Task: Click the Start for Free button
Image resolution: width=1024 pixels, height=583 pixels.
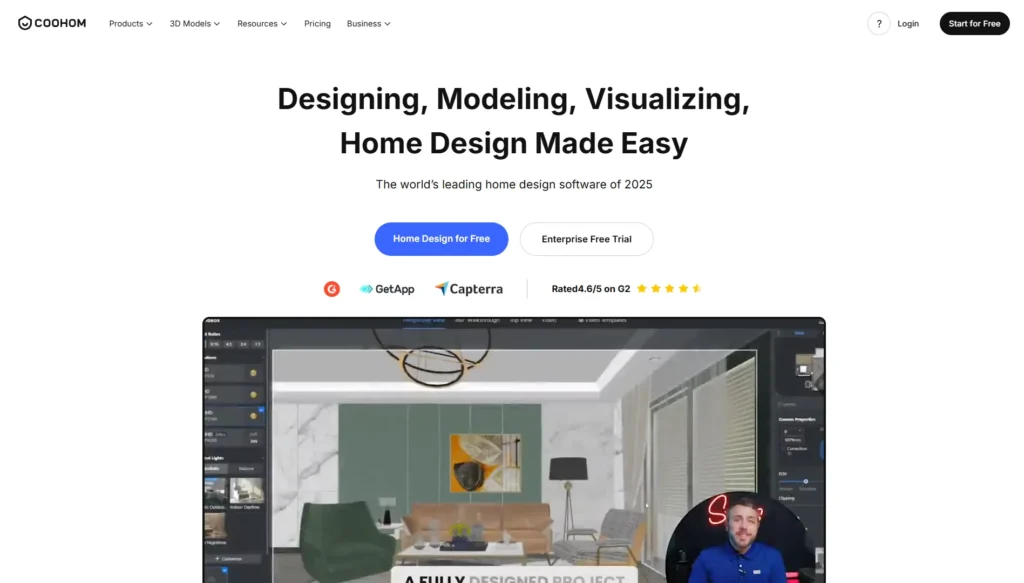Action: 974,24
